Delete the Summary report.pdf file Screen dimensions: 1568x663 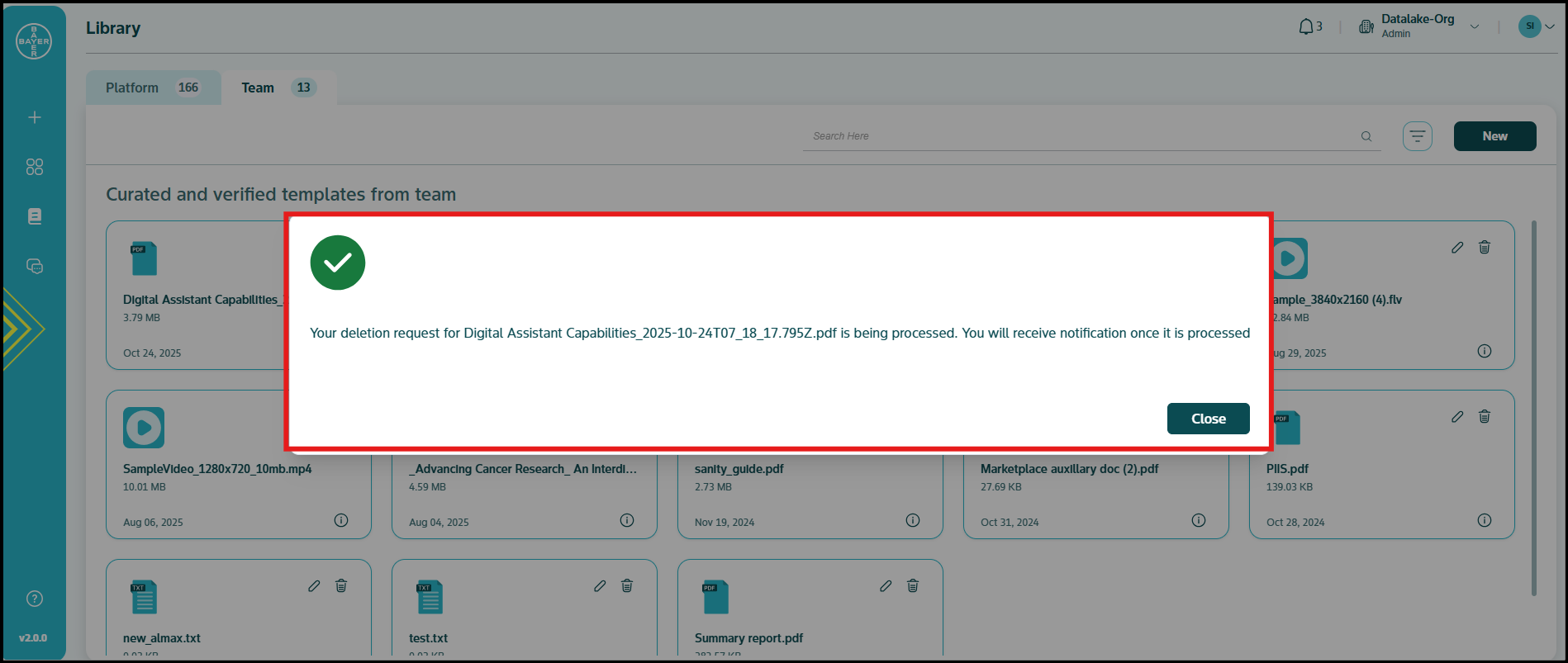coord(913,585)
